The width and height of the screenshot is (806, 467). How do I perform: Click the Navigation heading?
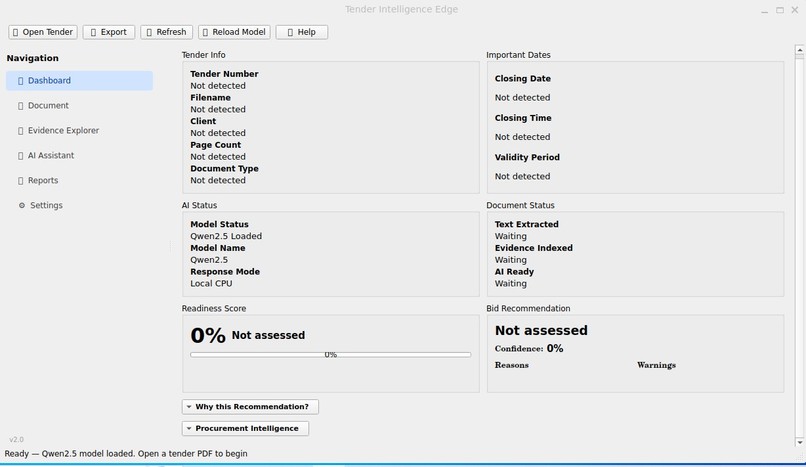(32, 58)
